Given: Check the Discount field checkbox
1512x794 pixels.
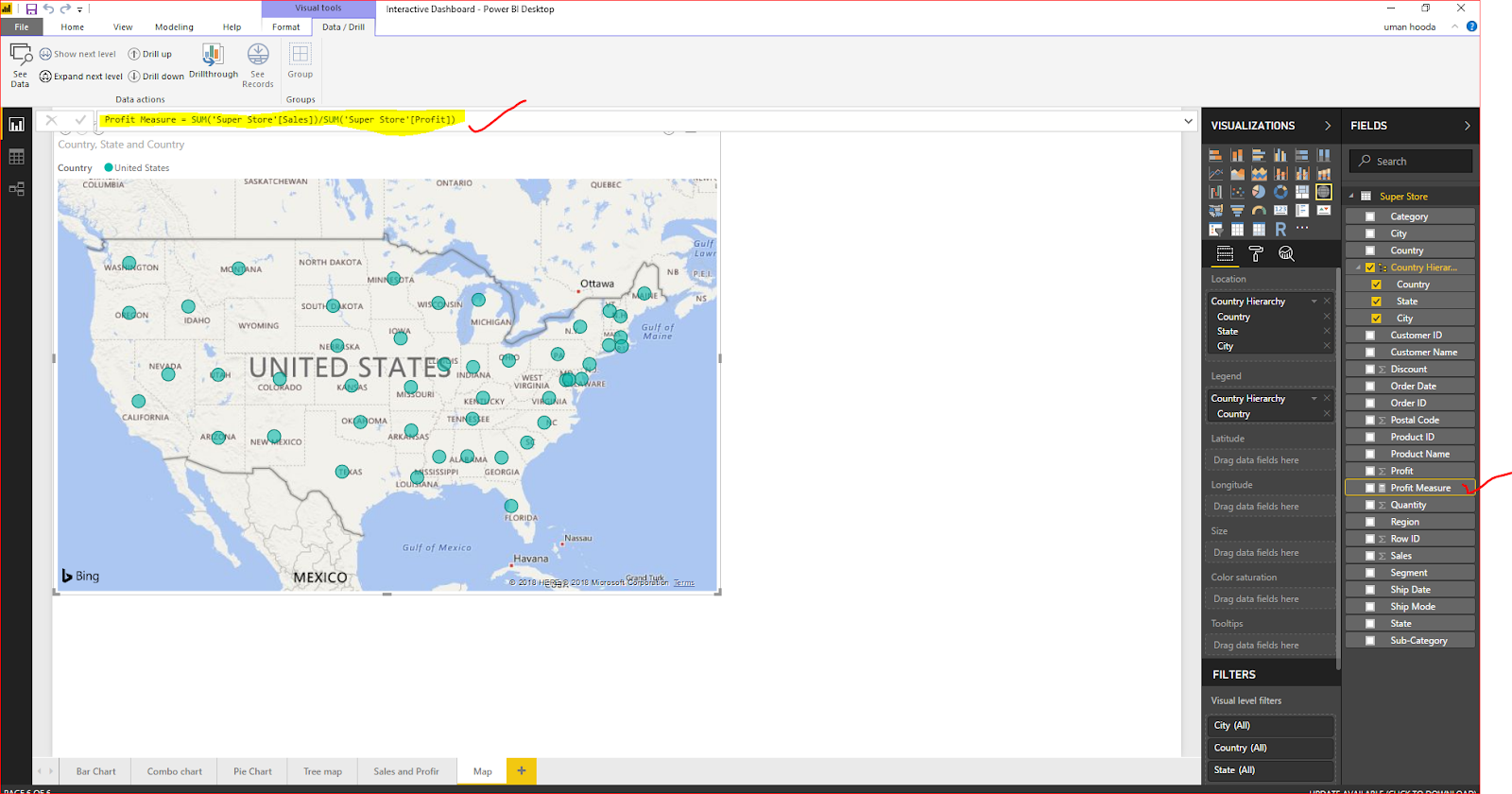Looking at the screenshot, I should tap(1370, 370).
